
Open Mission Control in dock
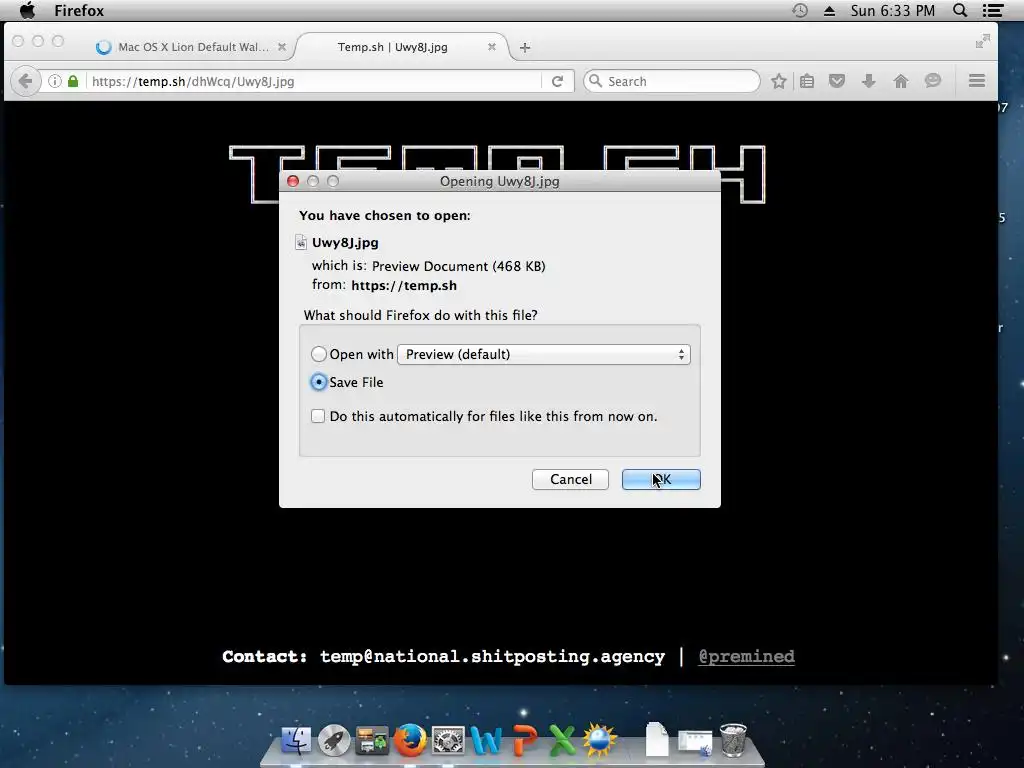coord(372,740)
